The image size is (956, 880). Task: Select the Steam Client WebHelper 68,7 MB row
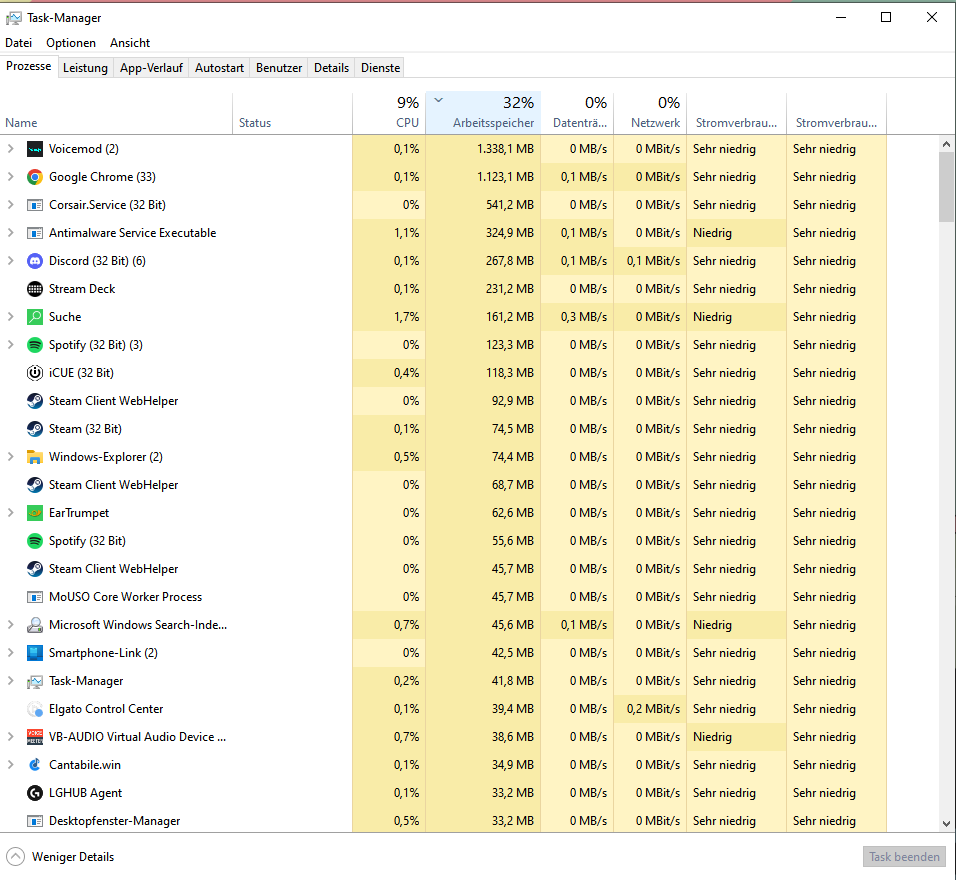(x=443, y=485)
